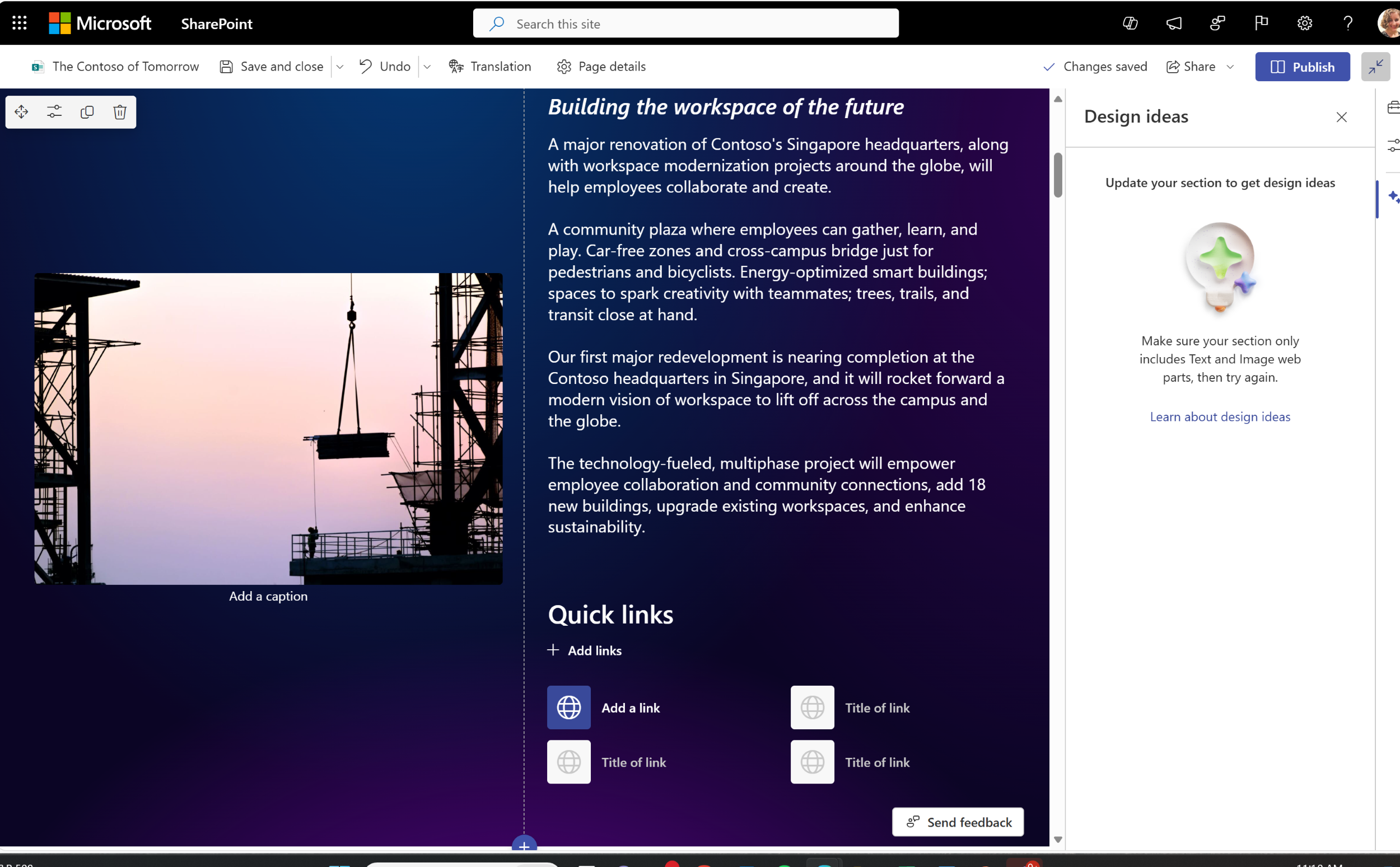1400x867 pixels.
Task: Expand the Save and close dropdown arrow
Action: point(342,66)
